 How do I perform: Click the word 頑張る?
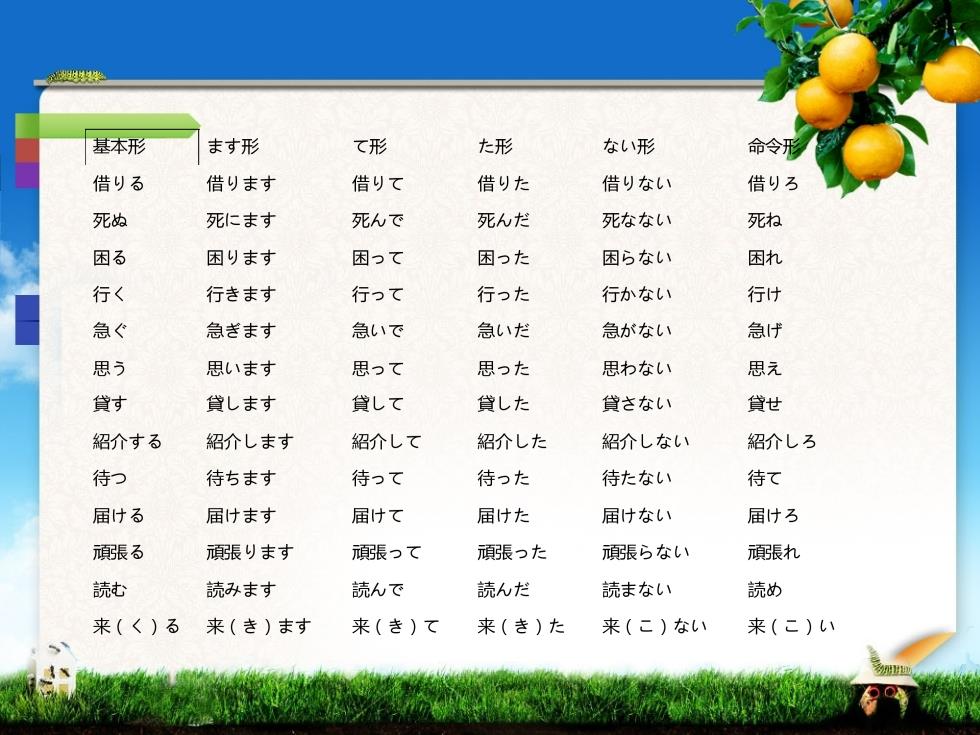[x=119, y=552]
